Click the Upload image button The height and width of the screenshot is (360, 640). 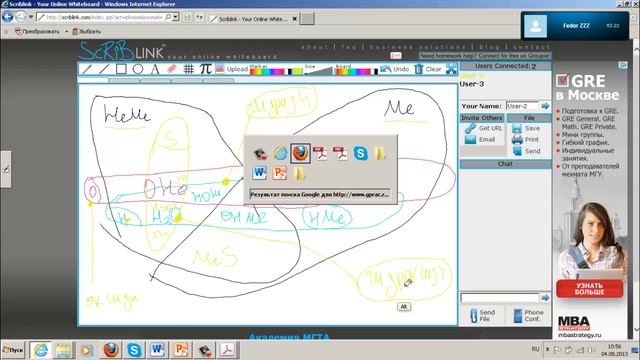[x=232, y=69]
